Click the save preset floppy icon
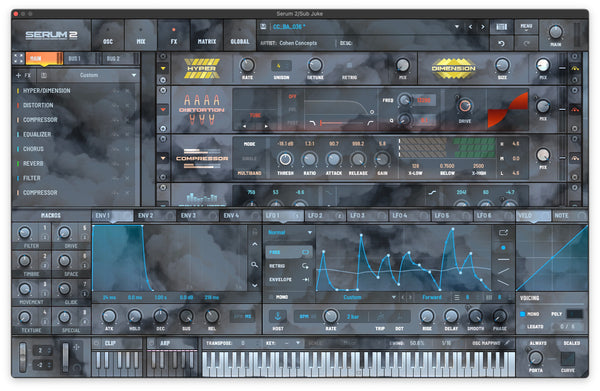600x391 pixels. [263, 26]
